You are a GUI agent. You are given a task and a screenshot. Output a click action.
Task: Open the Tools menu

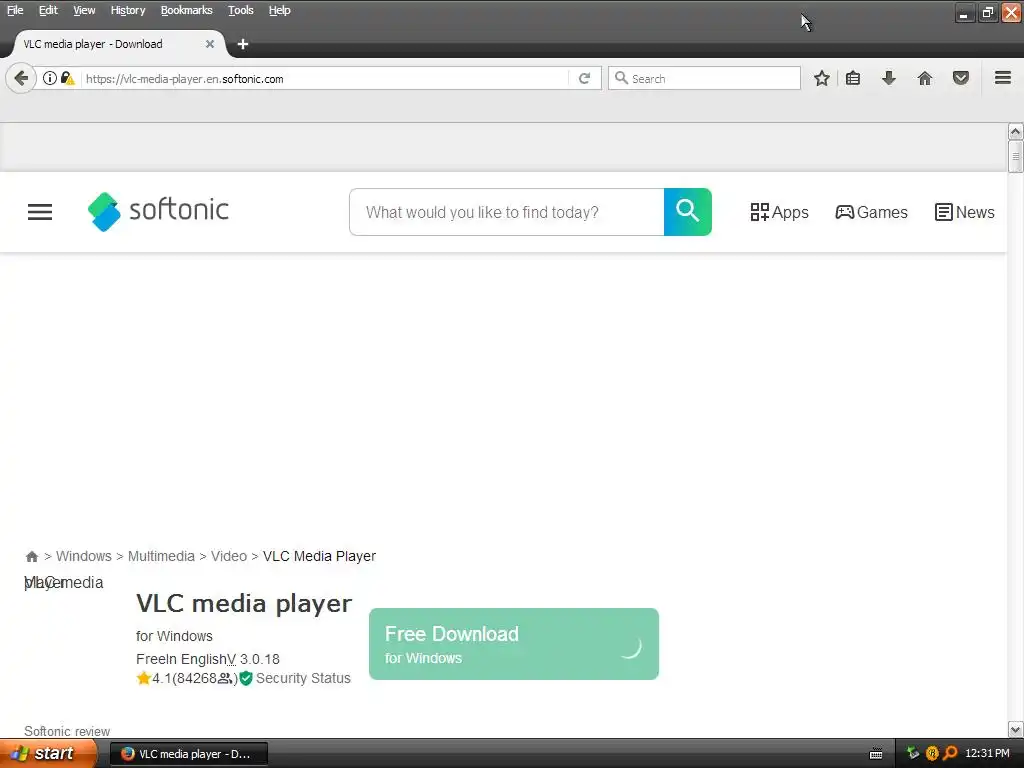[241, 10]
